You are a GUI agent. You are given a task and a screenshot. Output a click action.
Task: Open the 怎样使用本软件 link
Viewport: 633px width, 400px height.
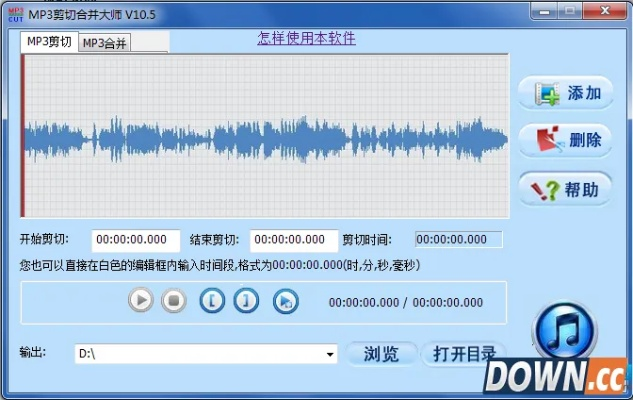tap(306, 39)
